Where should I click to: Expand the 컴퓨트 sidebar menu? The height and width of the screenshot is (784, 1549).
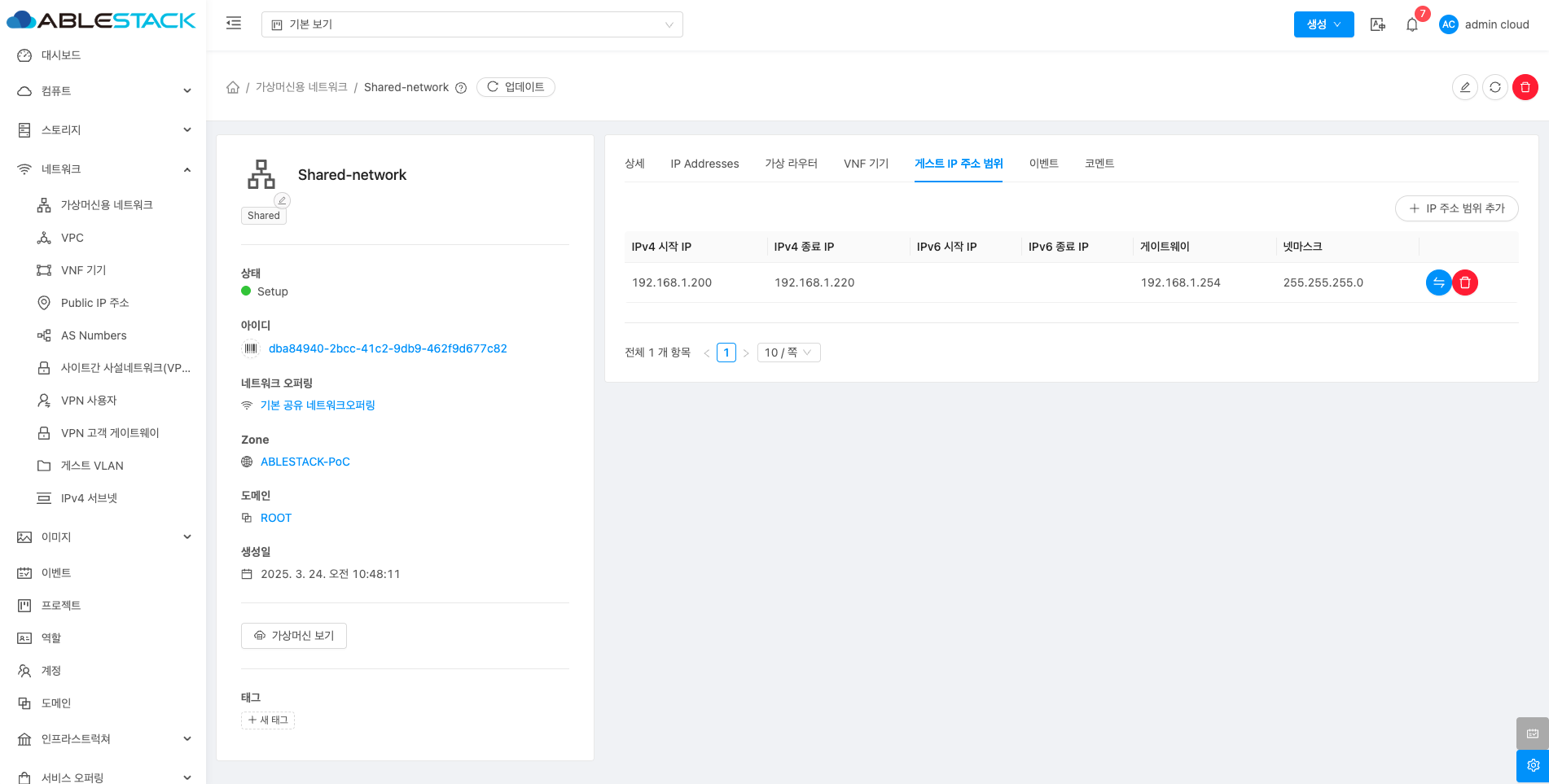pos(103,91)
